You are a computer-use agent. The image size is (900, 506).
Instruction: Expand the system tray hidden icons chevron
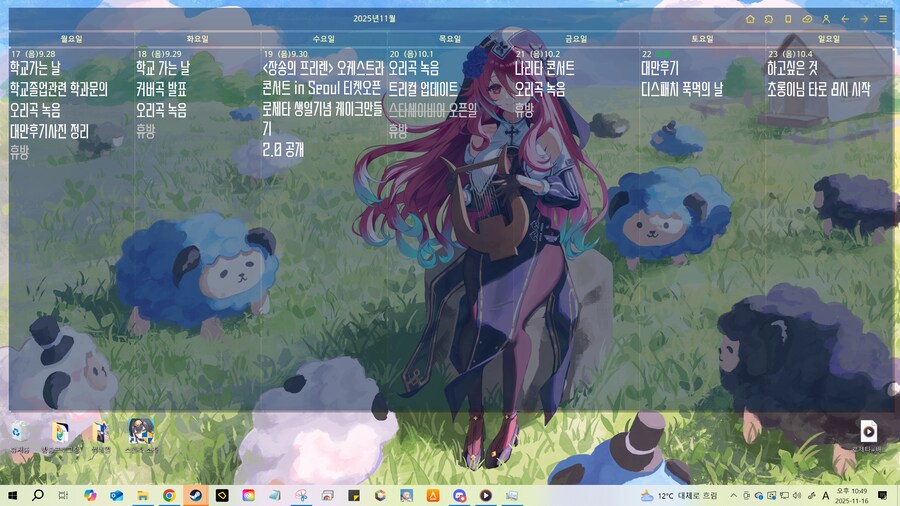pos(734,496)
